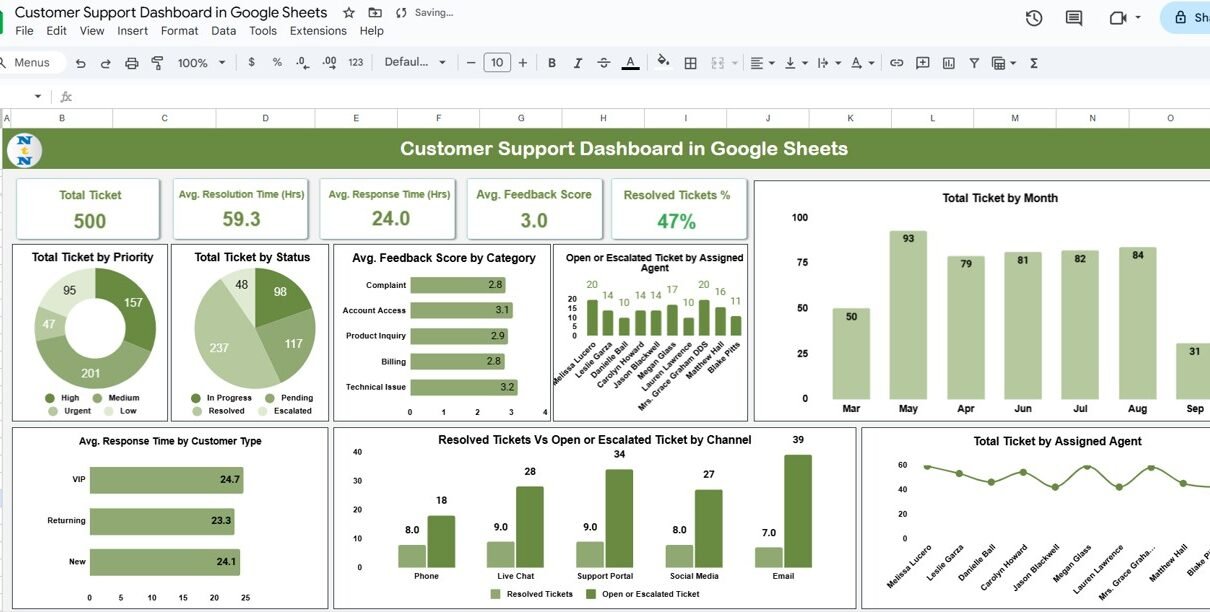This screenshot has width=1210, height=612.
Task: Click the increase font size plus button
Action: pyautogui.click(x=521, y=62)
